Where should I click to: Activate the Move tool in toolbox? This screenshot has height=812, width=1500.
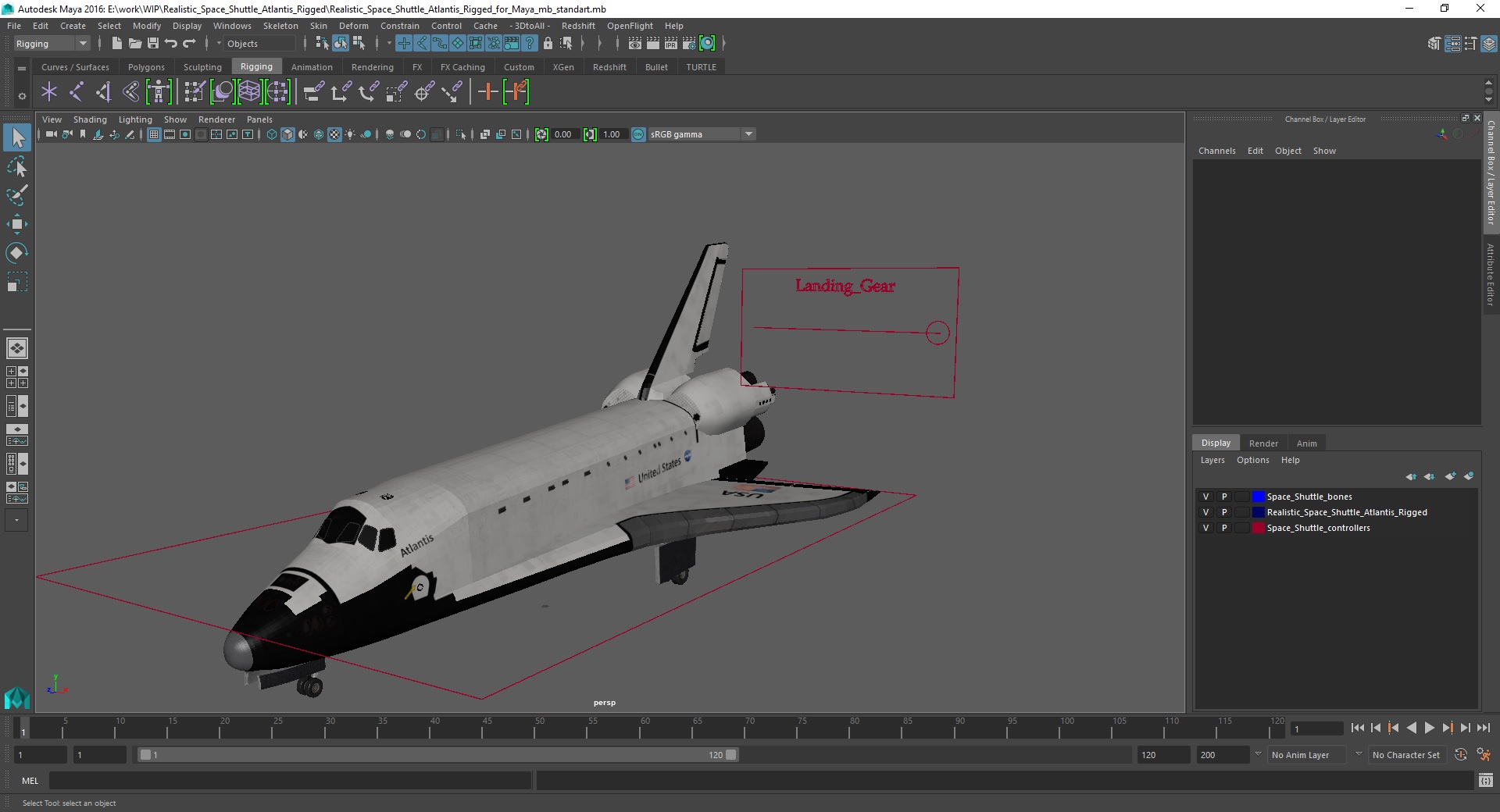pyautogui.click(x=17, y=224)
